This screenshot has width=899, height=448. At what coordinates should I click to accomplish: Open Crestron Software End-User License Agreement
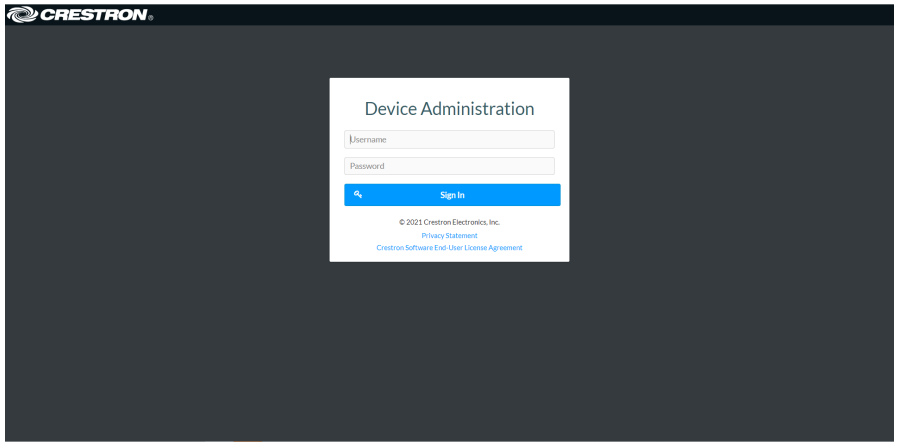coord(449,248)
